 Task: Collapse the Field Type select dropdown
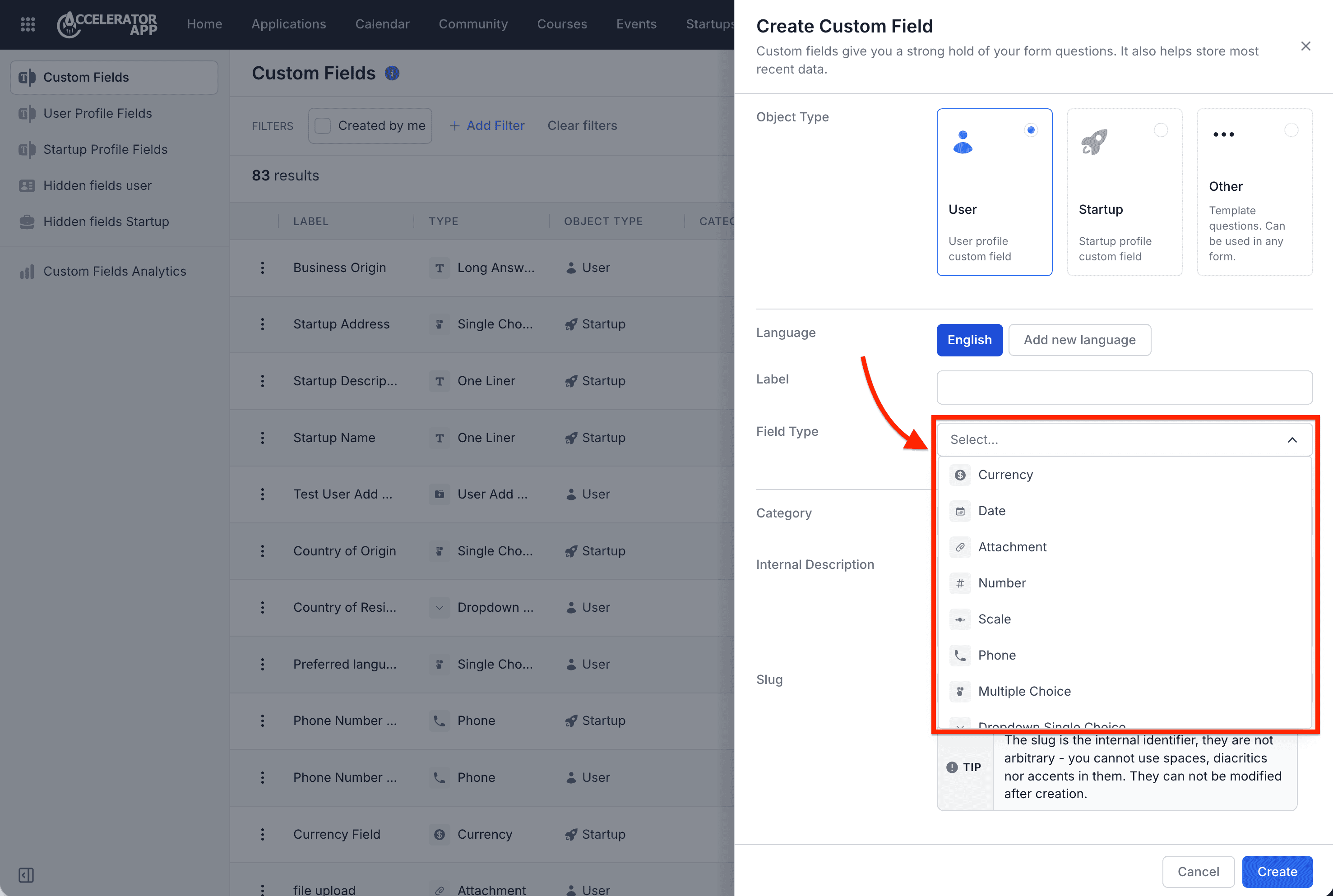pos(1124,439)
